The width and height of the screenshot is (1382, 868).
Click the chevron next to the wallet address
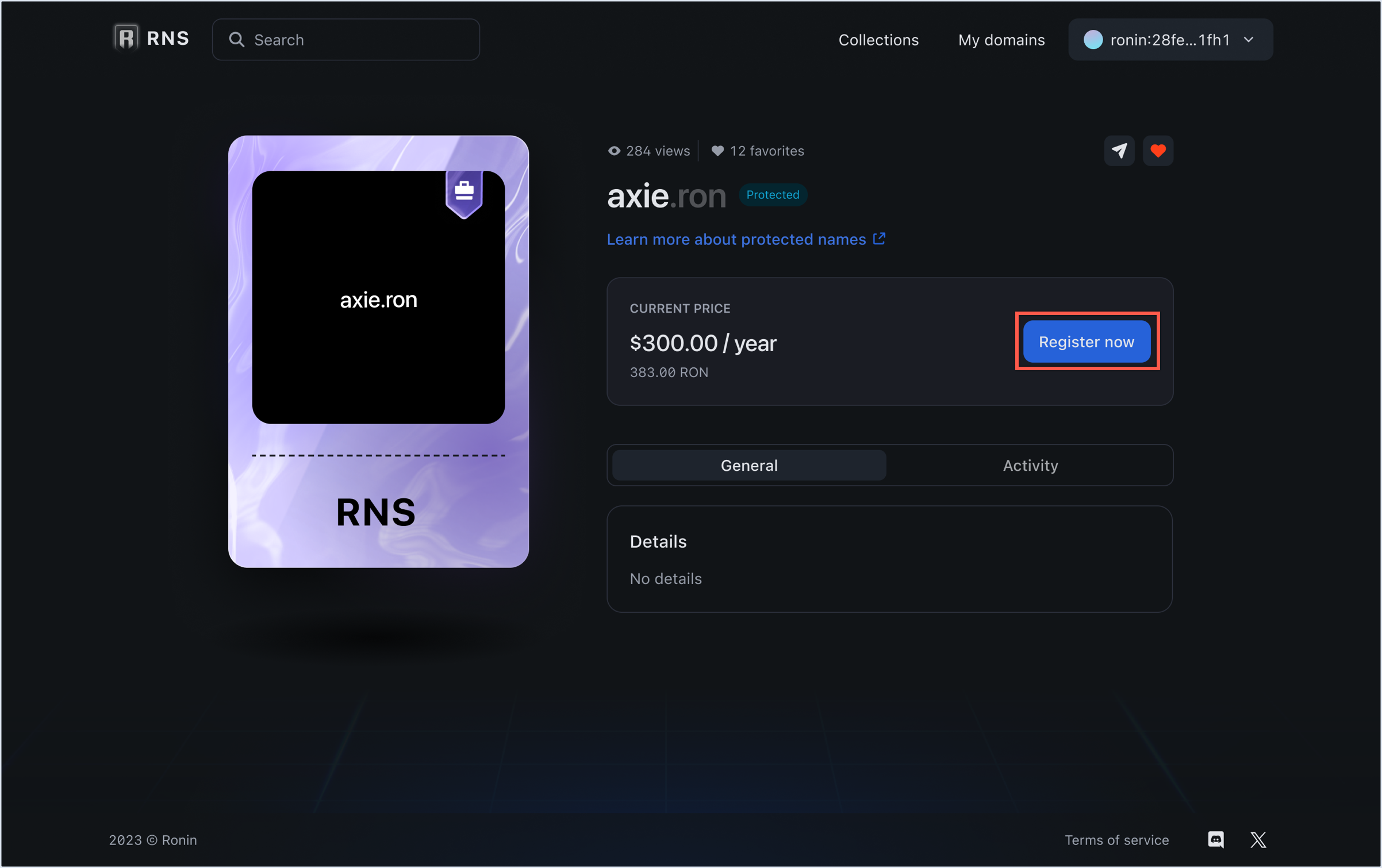coord(1248,40)
